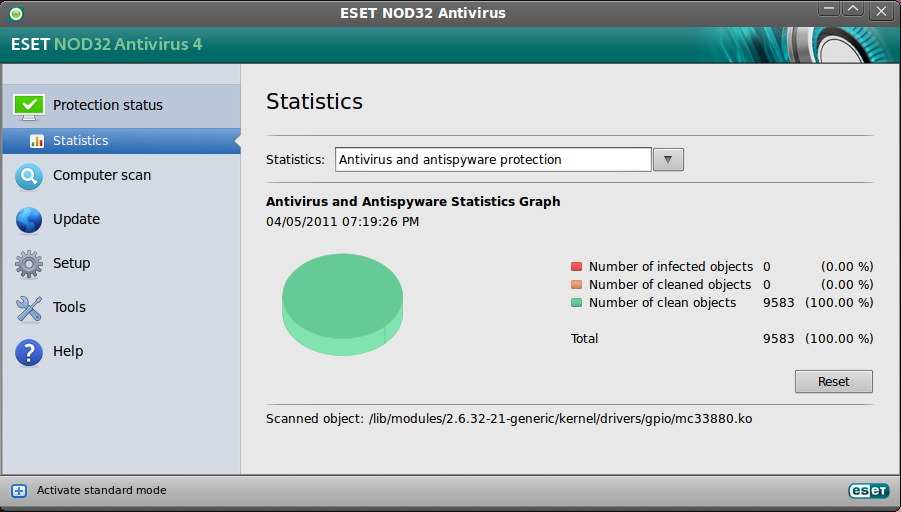Open Protection status section
This screenshot has width=901, height=512.
coord(122,106)
